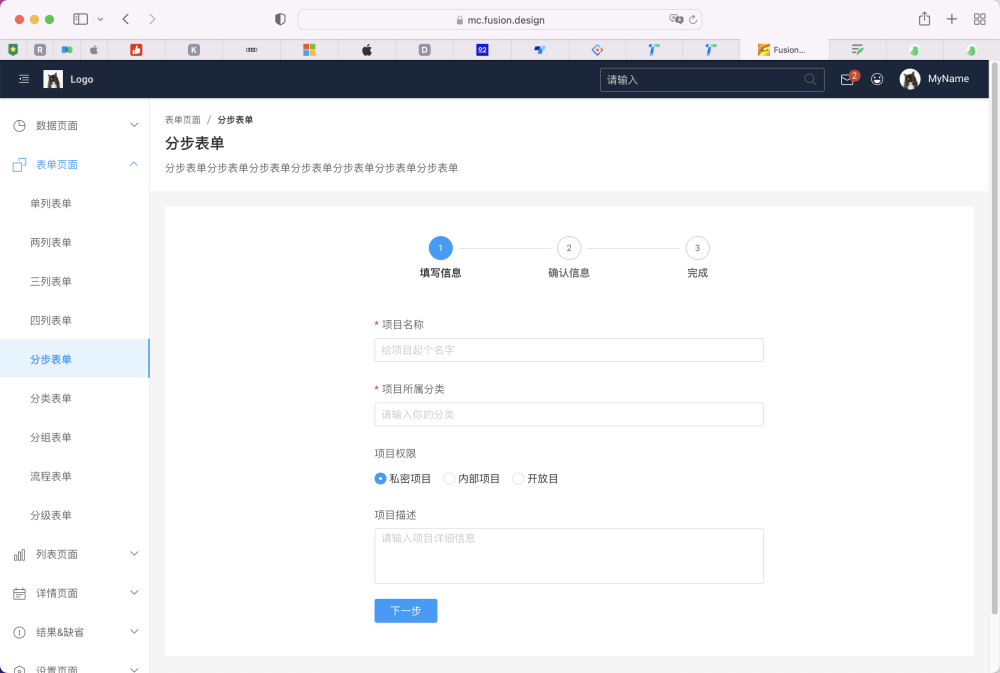Screen dimensions: 1000x673
Task: Click the calendar icon next to 详情页面
Action: 18,592
